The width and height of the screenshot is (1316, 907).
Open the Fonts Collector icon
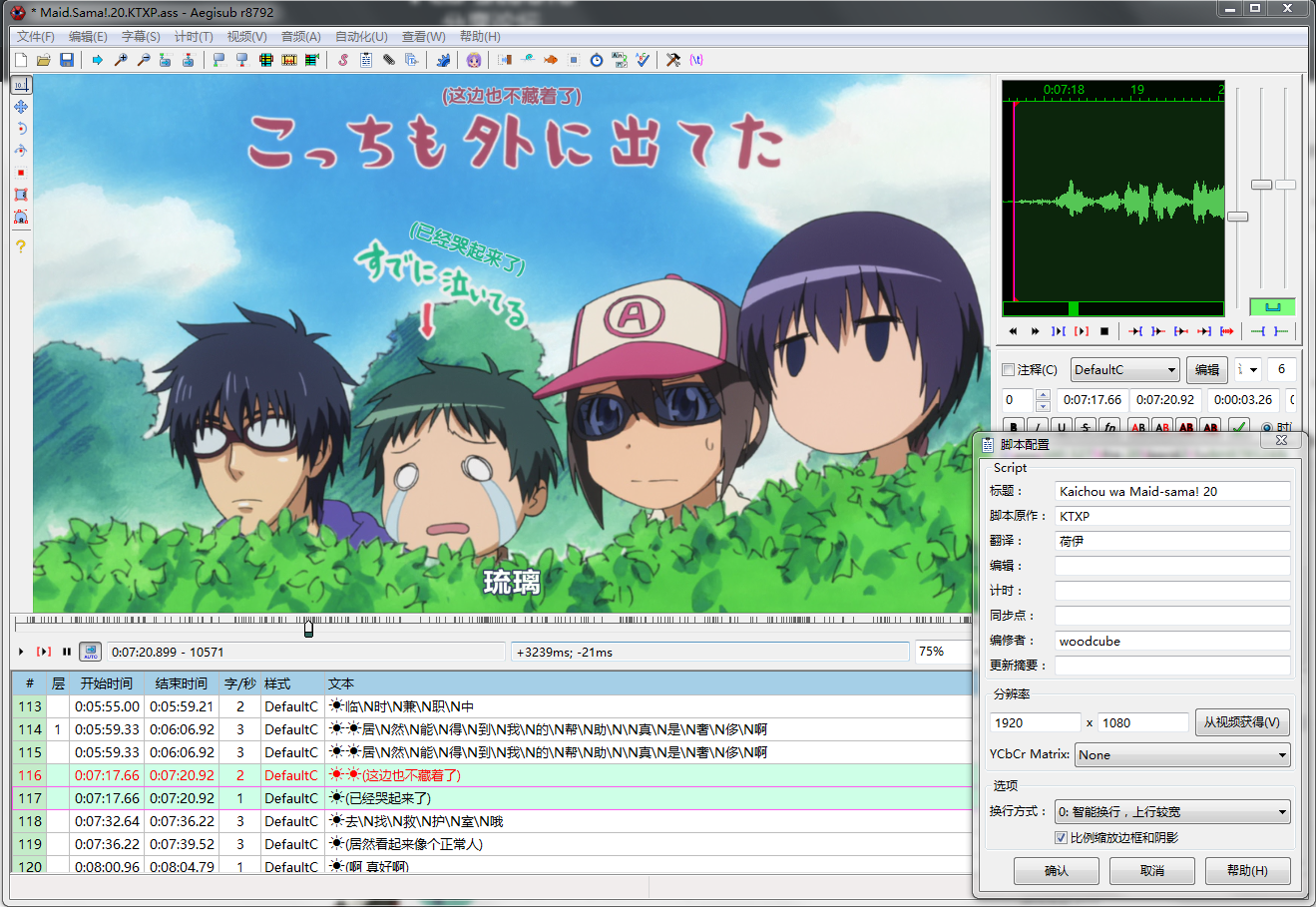412,60
